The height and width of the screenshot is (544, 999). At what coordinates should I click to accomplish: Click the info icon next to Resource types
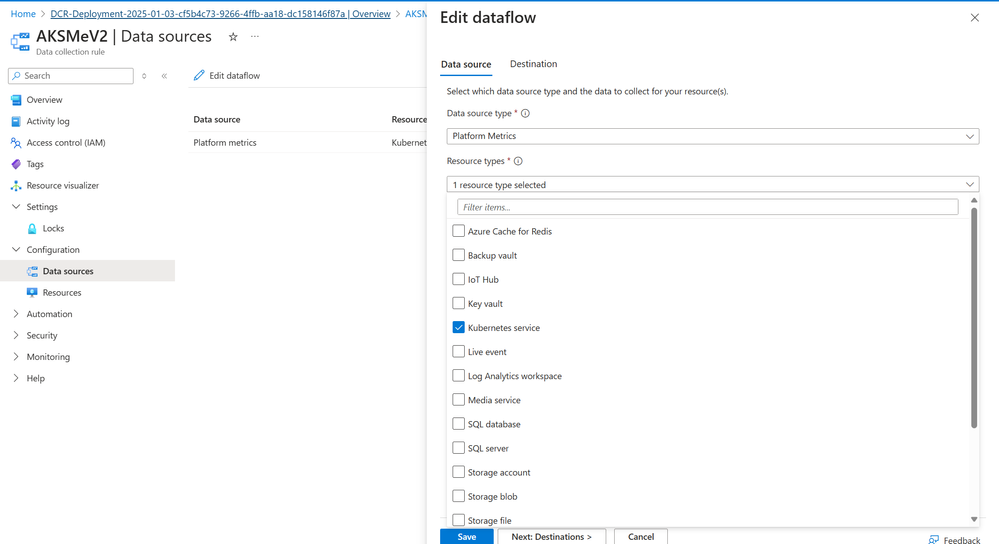(x=518, y=161)
